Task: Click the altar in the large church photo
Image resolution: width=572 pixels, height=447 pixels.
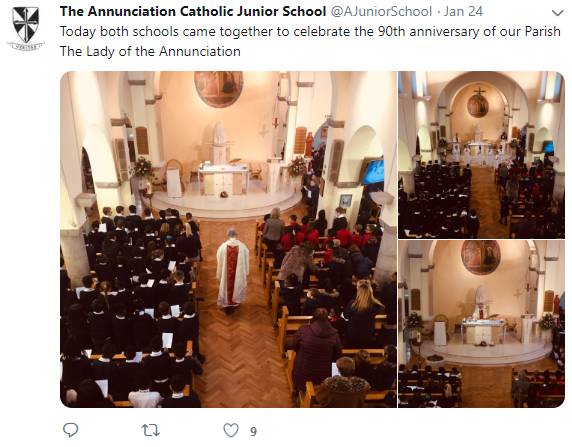Action: click(224, 179)
